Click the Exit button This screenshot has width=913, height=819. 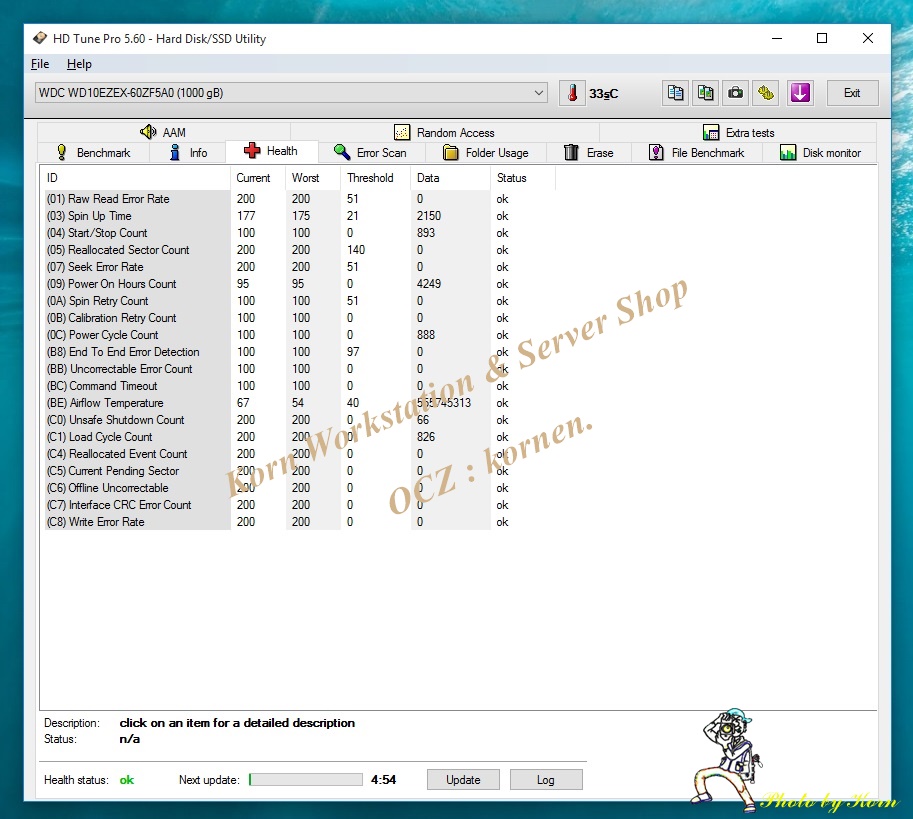852,93
